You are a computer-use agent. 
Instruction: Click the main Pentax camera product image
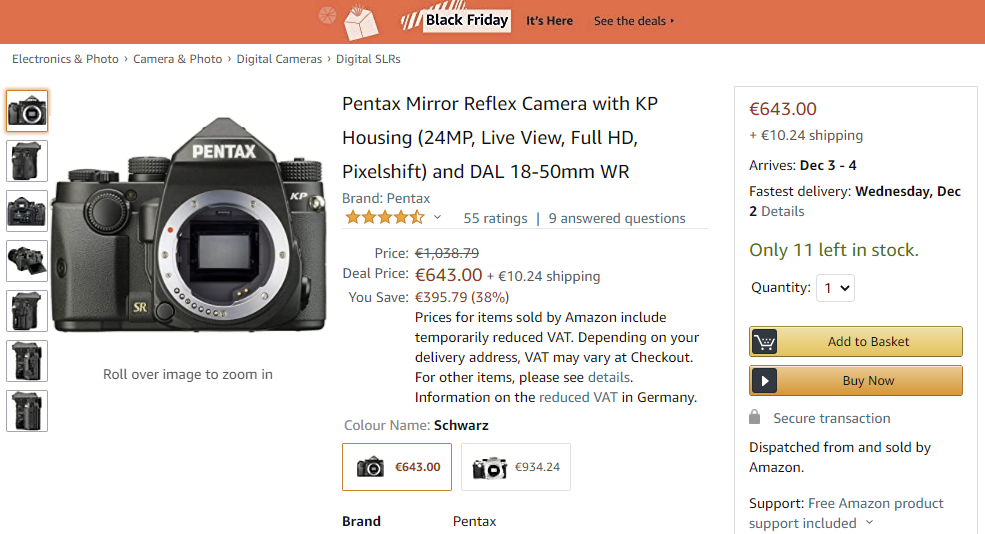point(188,224)
